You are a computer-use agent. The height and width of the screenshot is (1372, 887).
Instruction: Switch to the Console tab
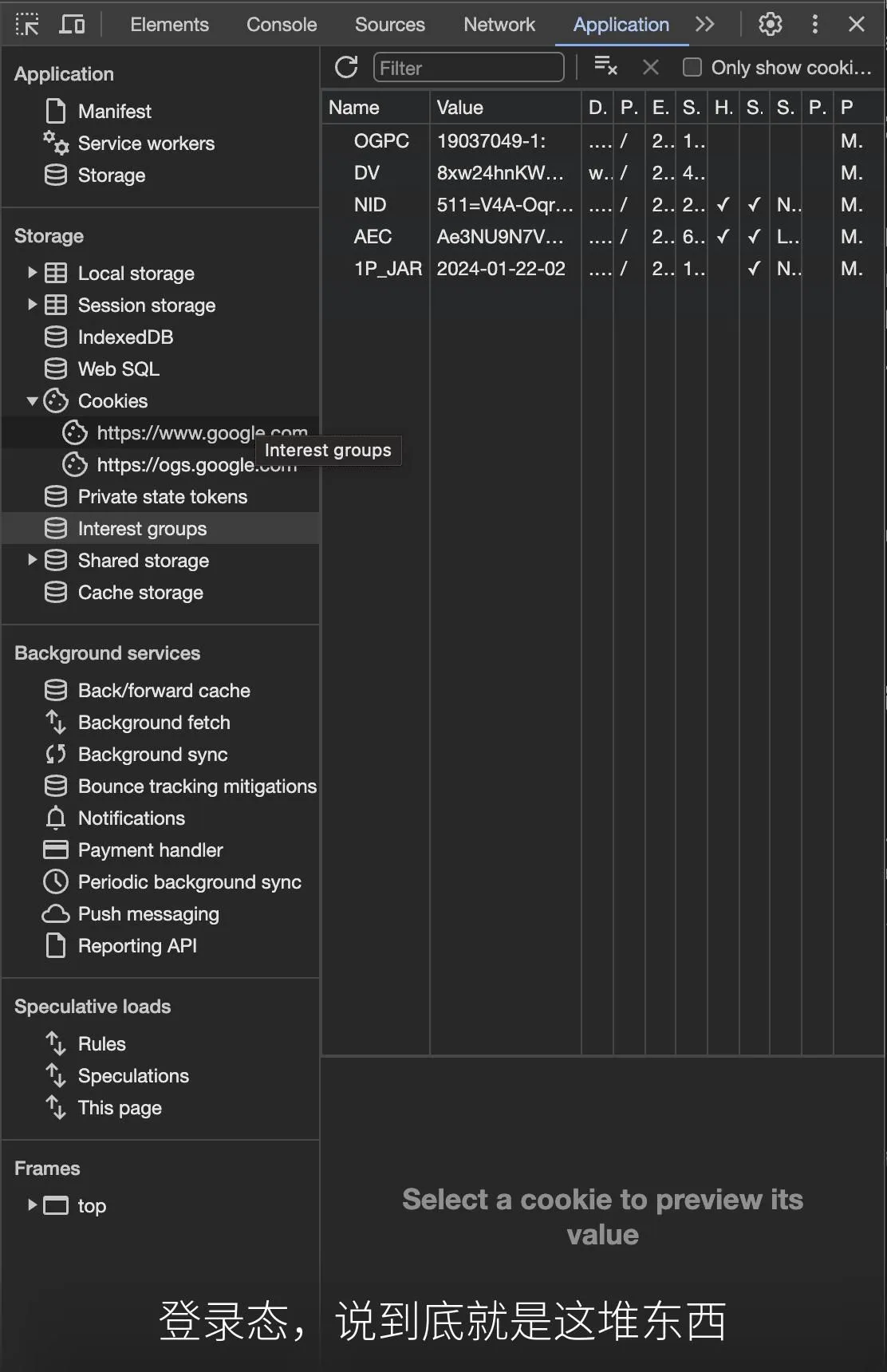pyautogui.click(x=282, y=25)
